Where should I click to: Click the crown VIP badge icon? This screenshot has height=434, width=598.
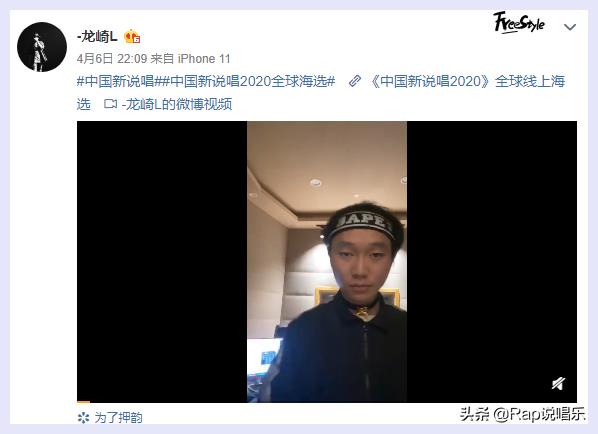click(132, 36)
